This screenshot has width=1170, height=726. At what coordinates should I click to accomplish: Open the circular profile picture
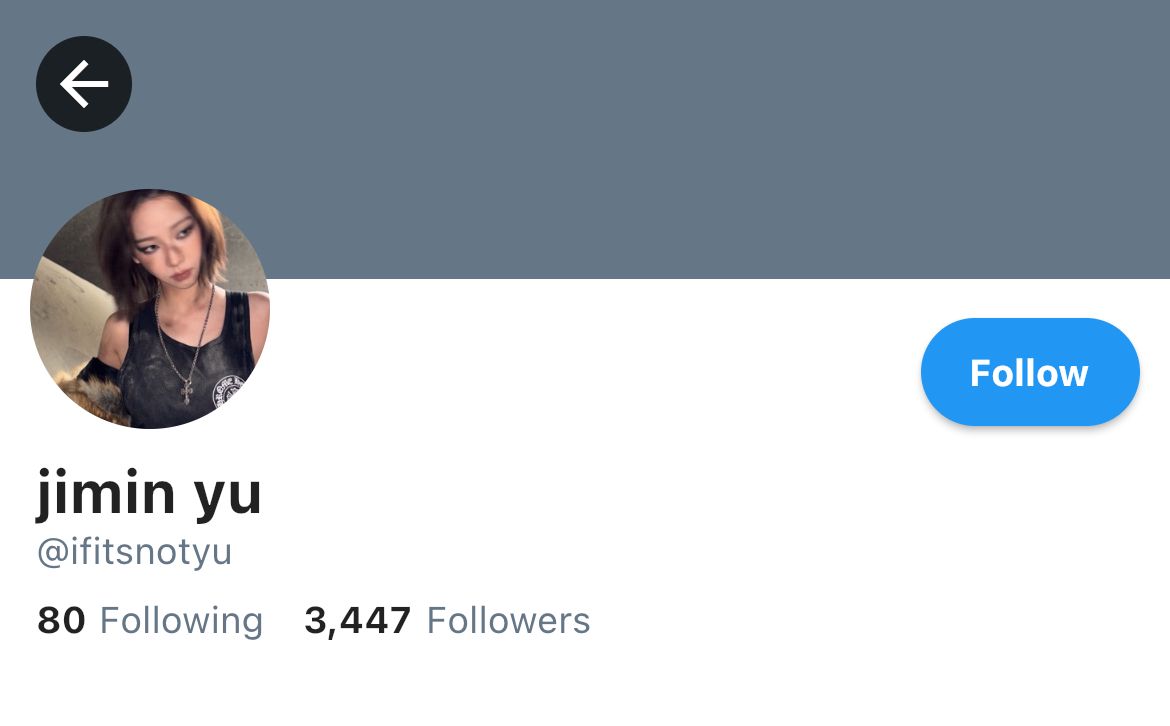click(149, 308)
